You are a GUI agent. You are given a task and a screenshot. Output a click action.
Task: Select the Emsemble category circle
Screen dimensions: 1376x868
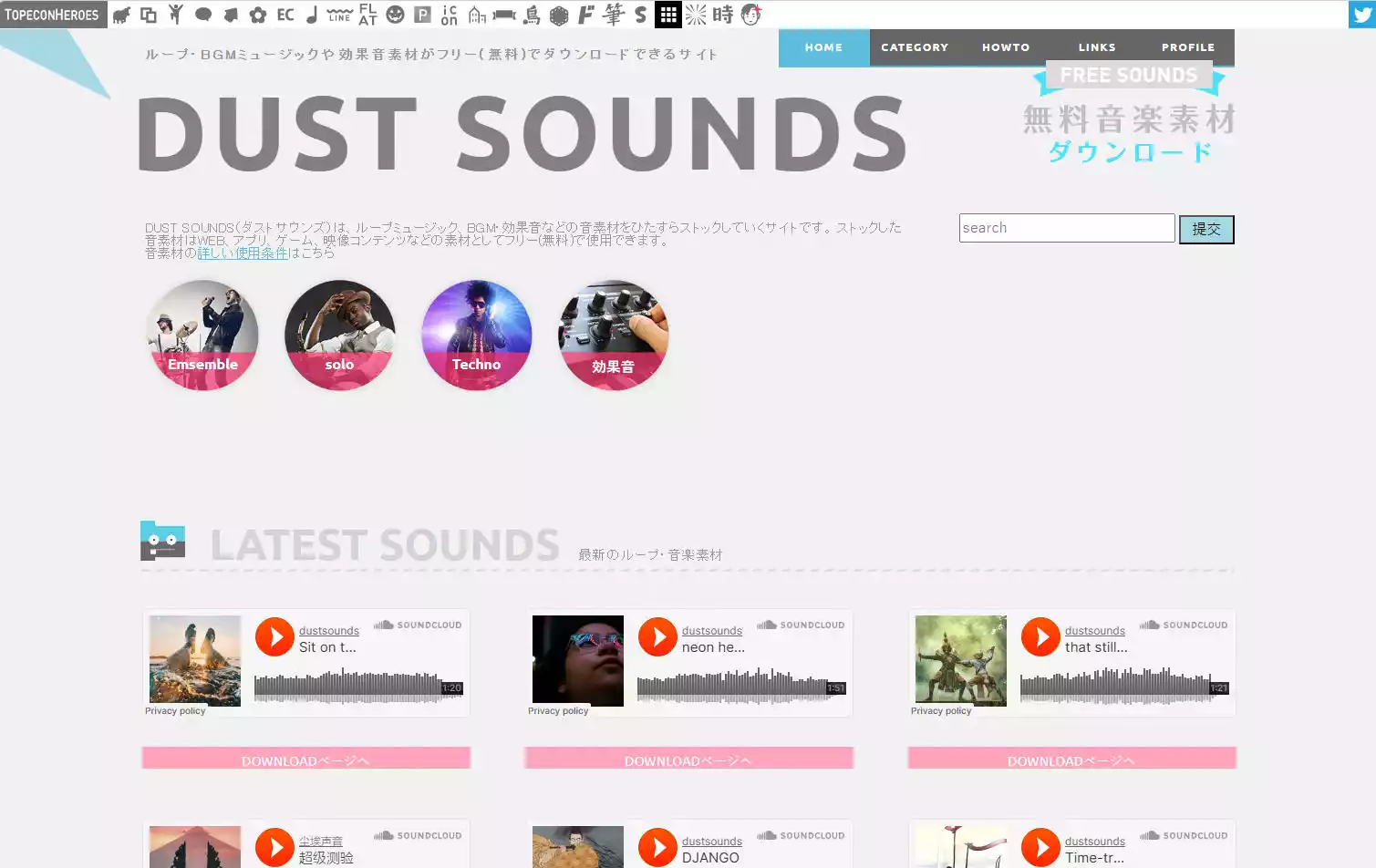[202, 335]
